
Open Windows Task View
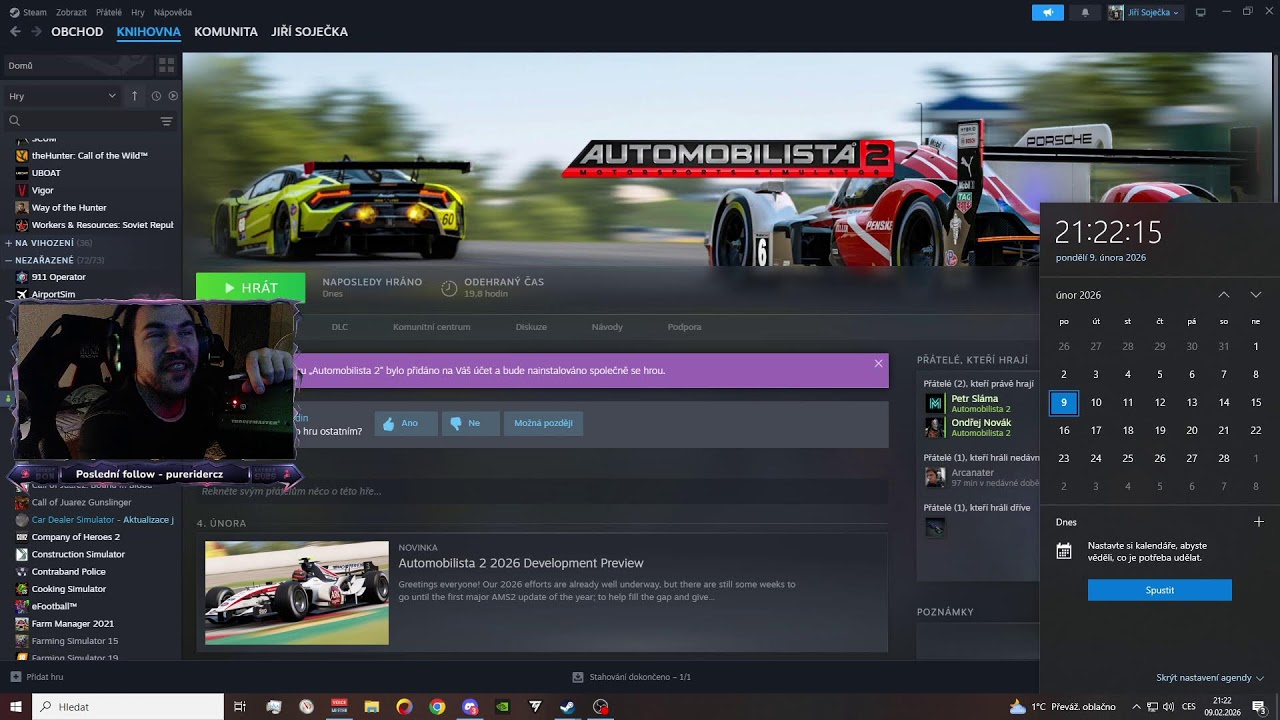pos(240,706)
